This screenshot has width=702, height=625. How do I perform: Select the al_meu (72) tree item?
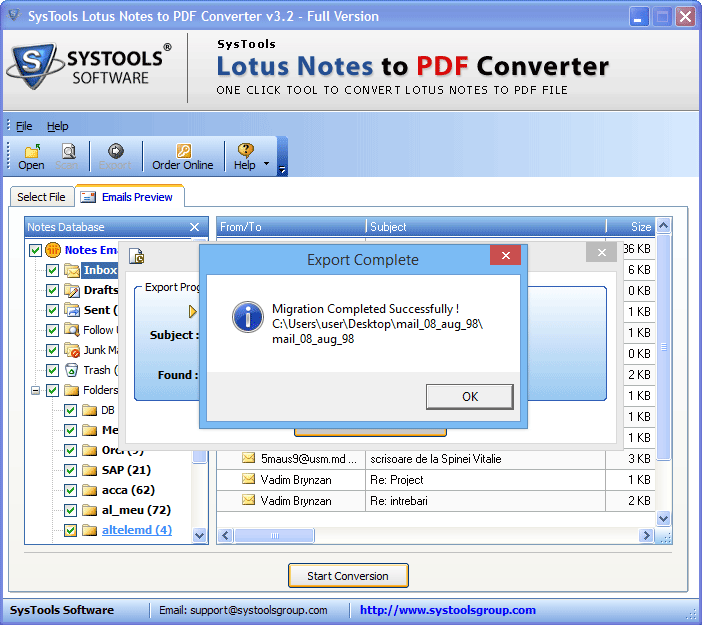(136, 510)
